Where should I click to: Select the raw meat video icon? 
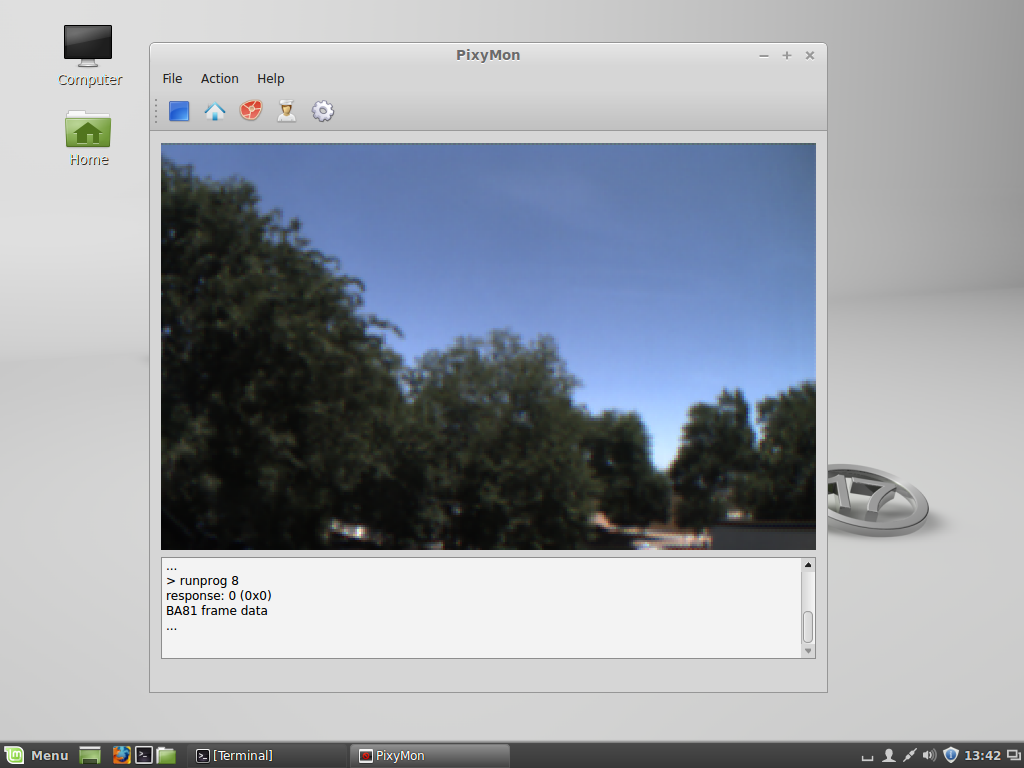tap(251, 111)
